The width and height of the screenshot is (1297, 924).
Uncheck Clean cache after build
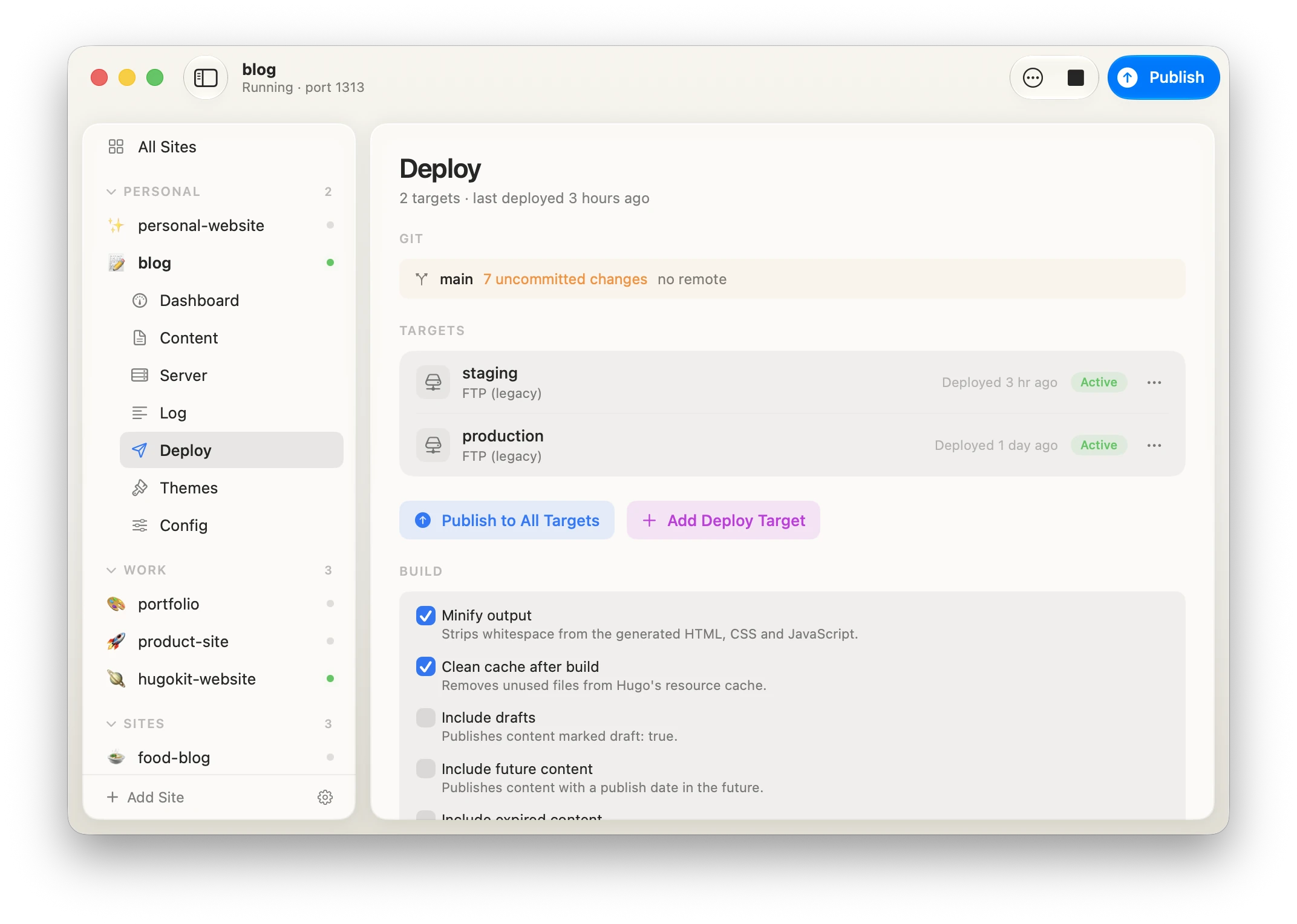click(x=426, y=667)
